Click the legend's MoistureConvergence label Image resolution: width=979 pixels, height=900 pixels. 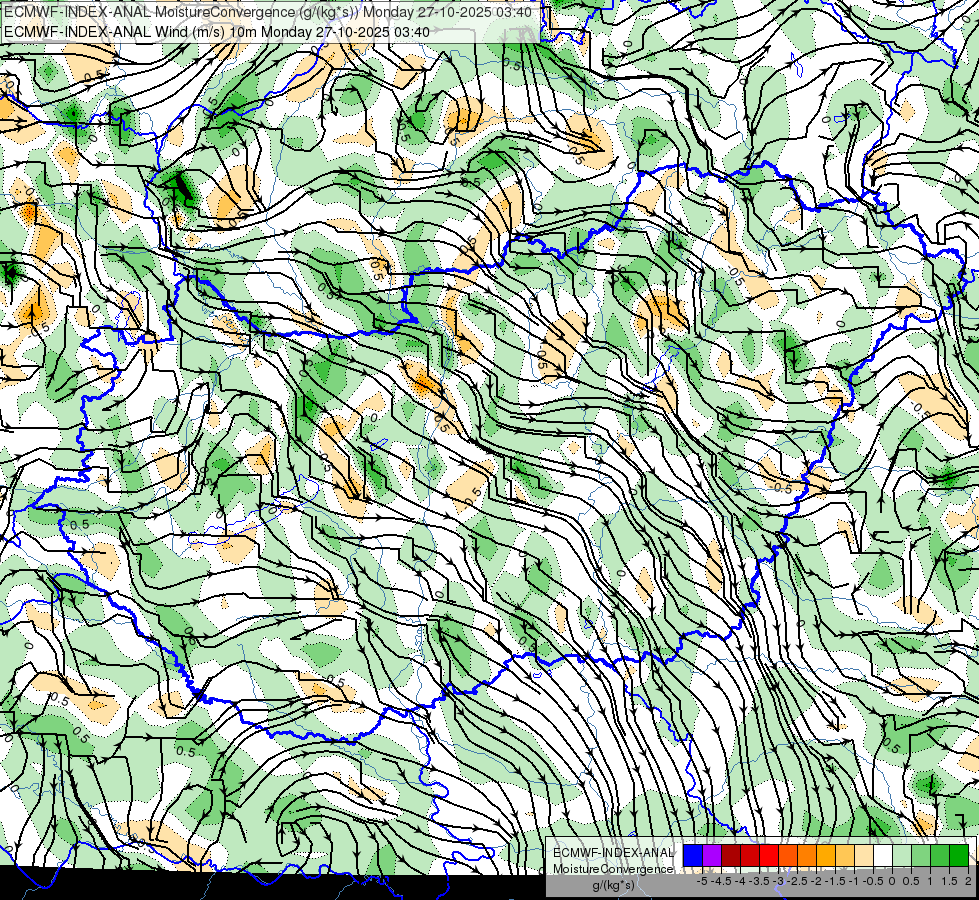pos(613,869)
